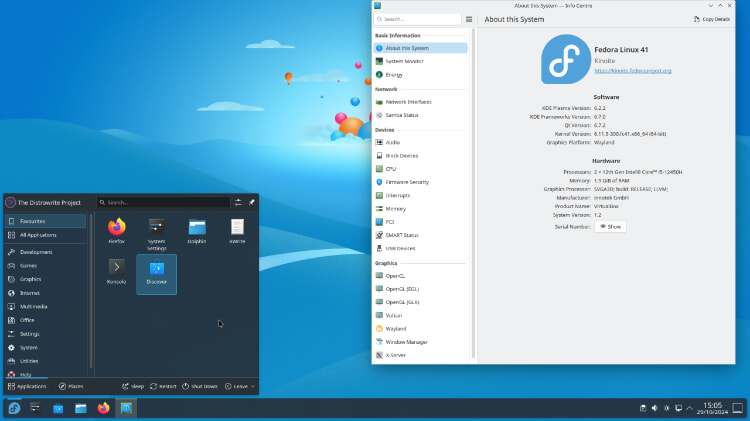
Task: Open System Monitor in Info Centre sidebar
Action: pos(420,61)
